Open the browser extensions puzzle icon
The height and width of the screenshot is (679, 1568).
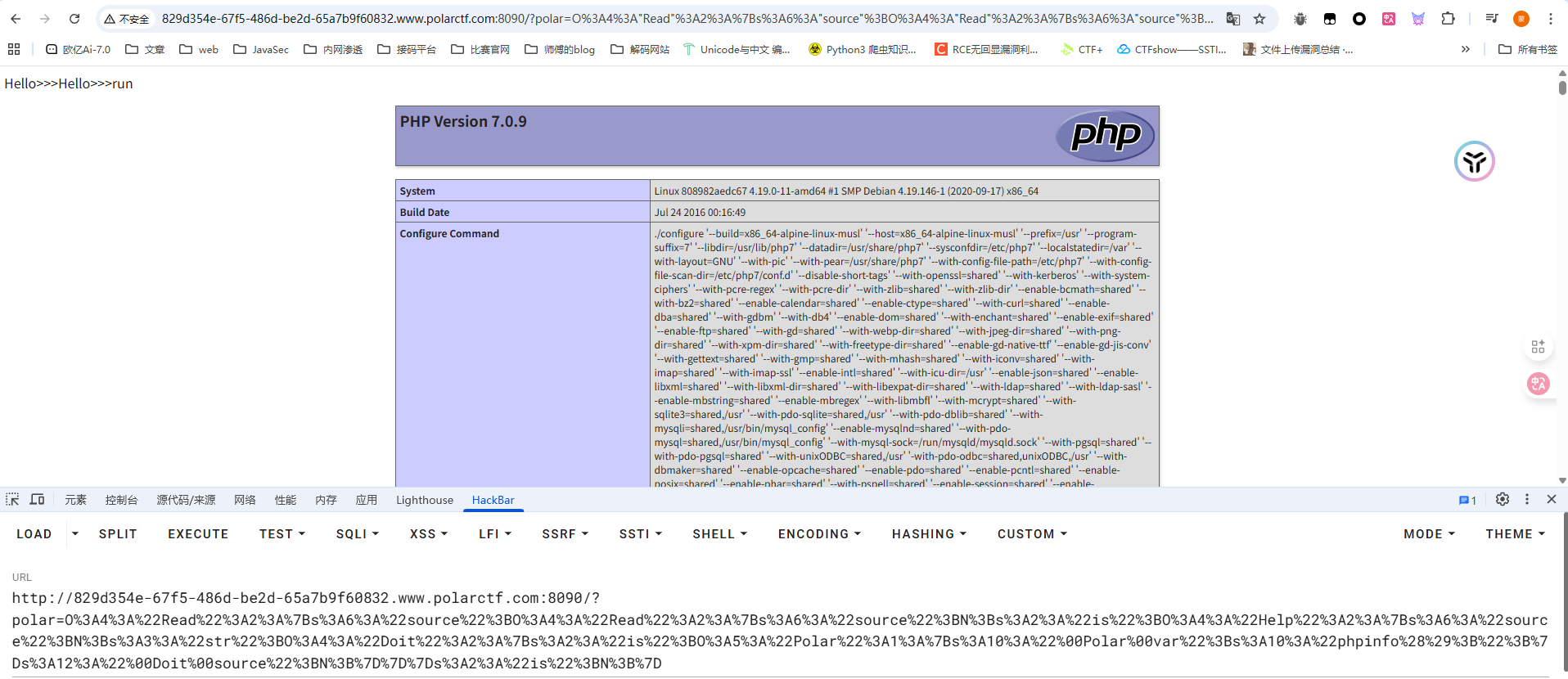click(x=1448, y=19)
